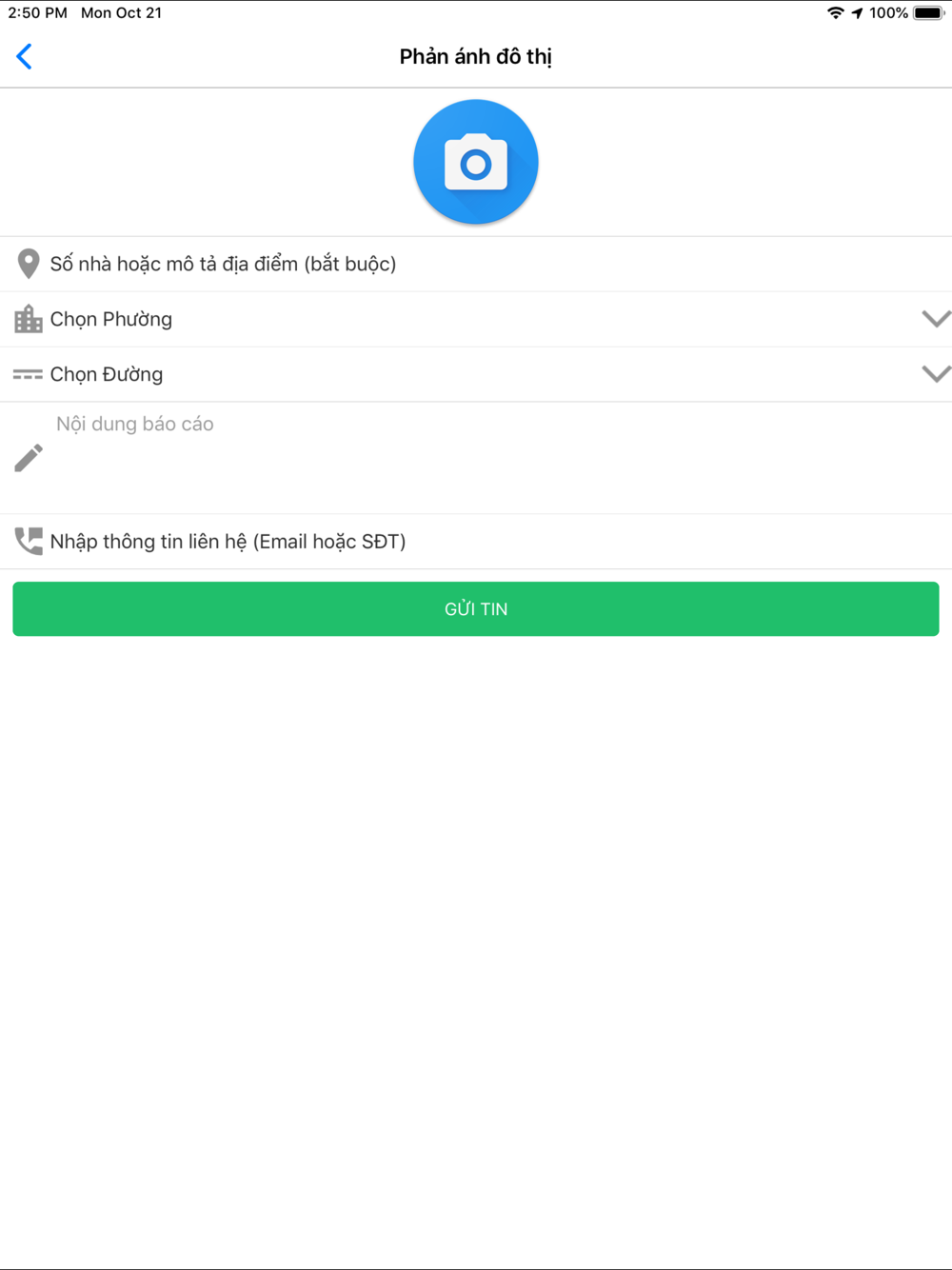Screen dimensions: 952x1270
Task: Open the Chọn Phường ward selector
Action: coord(476,319)
